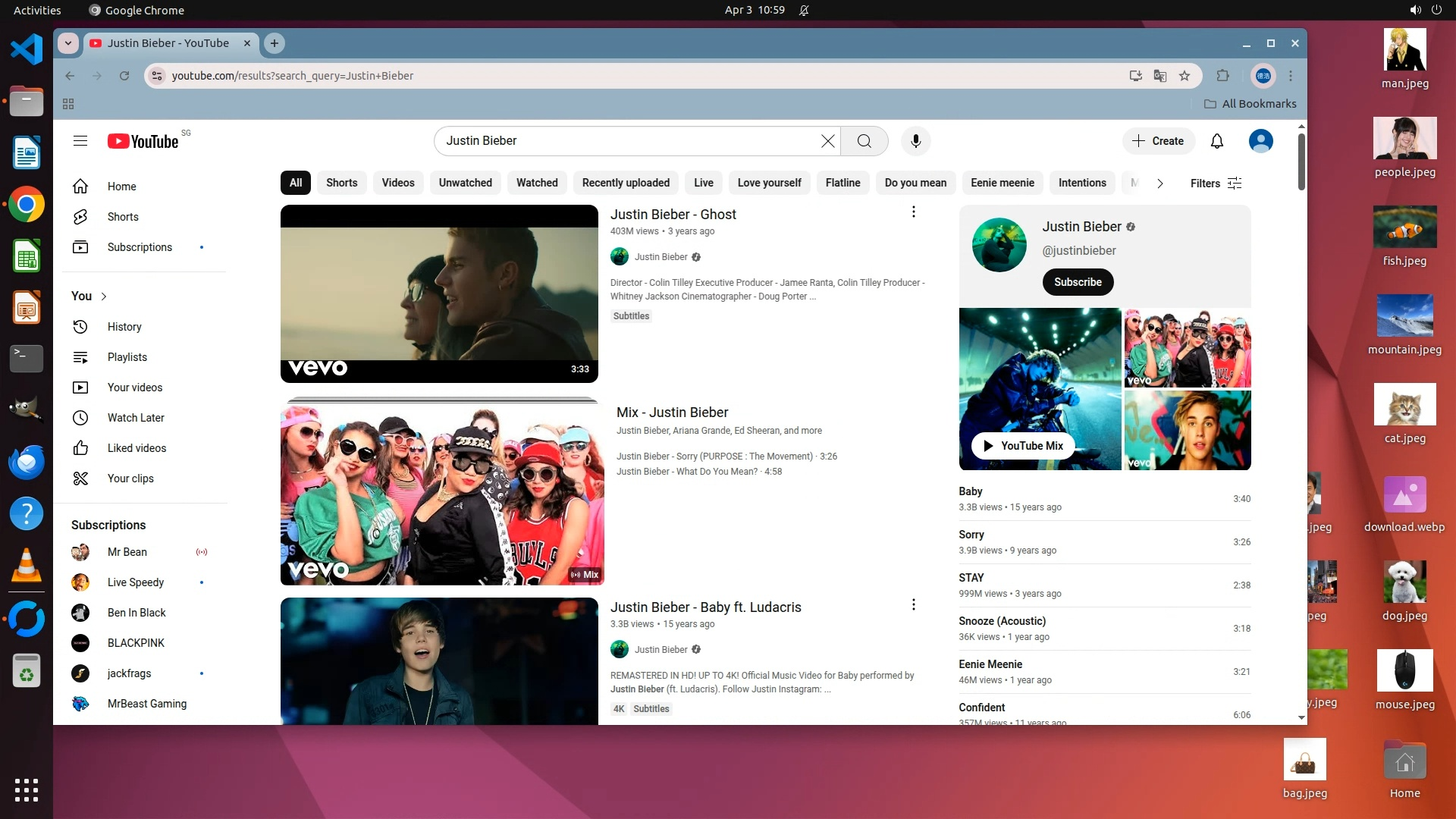1456x819 pixels.
Task: Expand the You section chevron
Action: pyautogui.click(x=104, y=297)
